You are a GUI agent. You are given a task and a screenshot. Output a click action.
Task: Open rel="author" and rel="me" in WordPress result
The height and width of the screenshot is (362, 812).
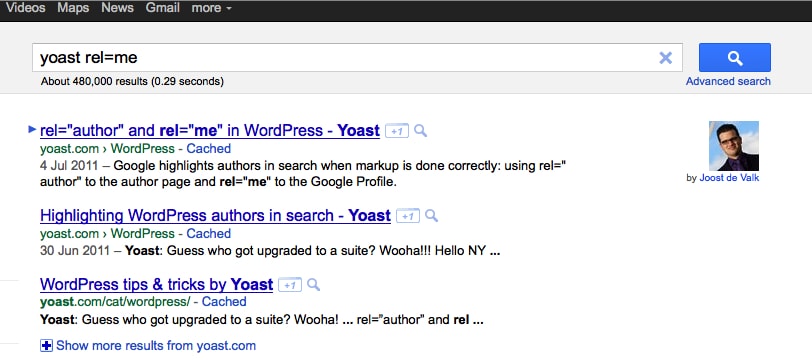[210, 131]
